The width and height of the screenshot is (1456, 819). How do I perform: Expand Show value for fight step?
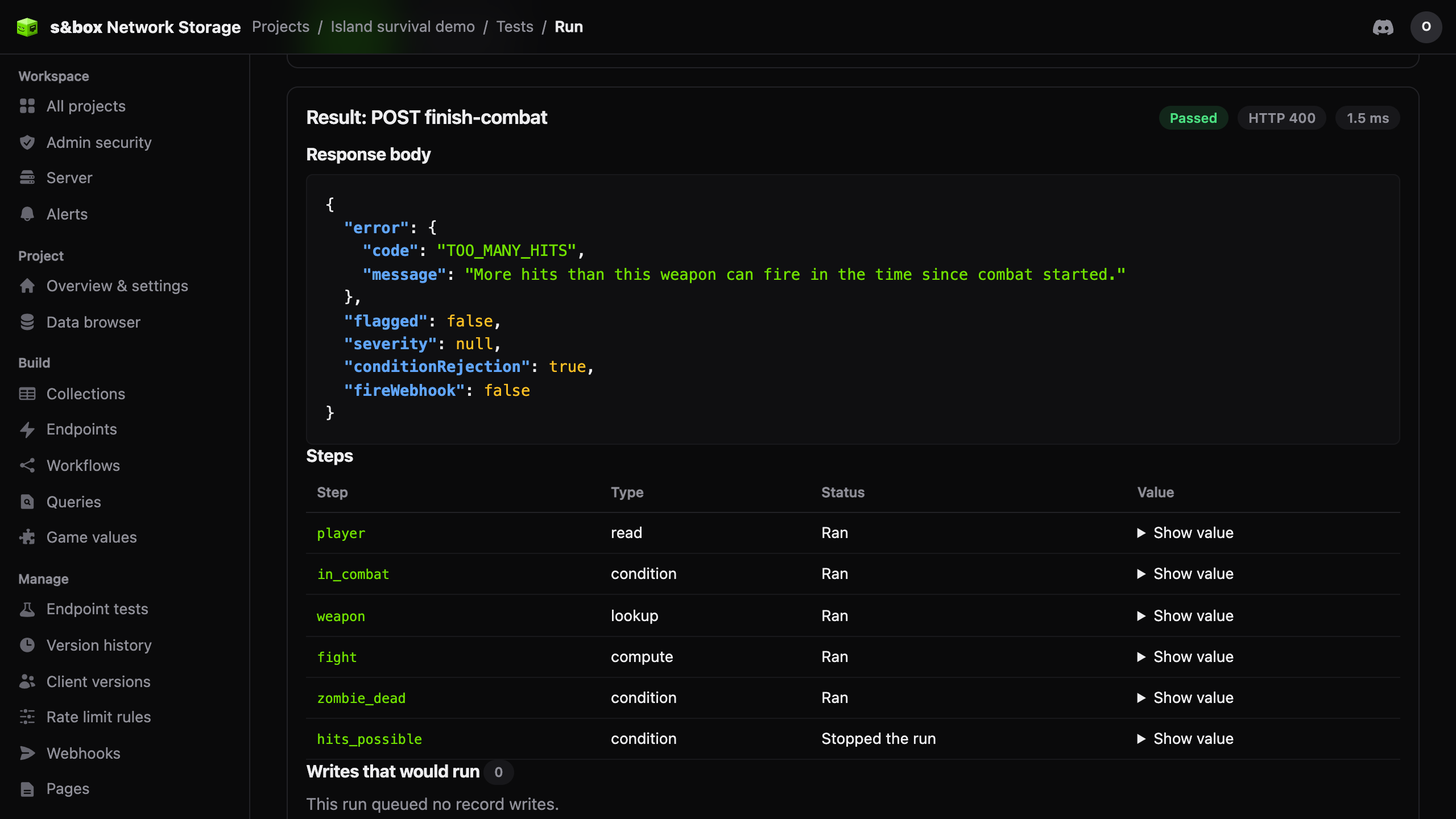click(x=1185, y=657)
